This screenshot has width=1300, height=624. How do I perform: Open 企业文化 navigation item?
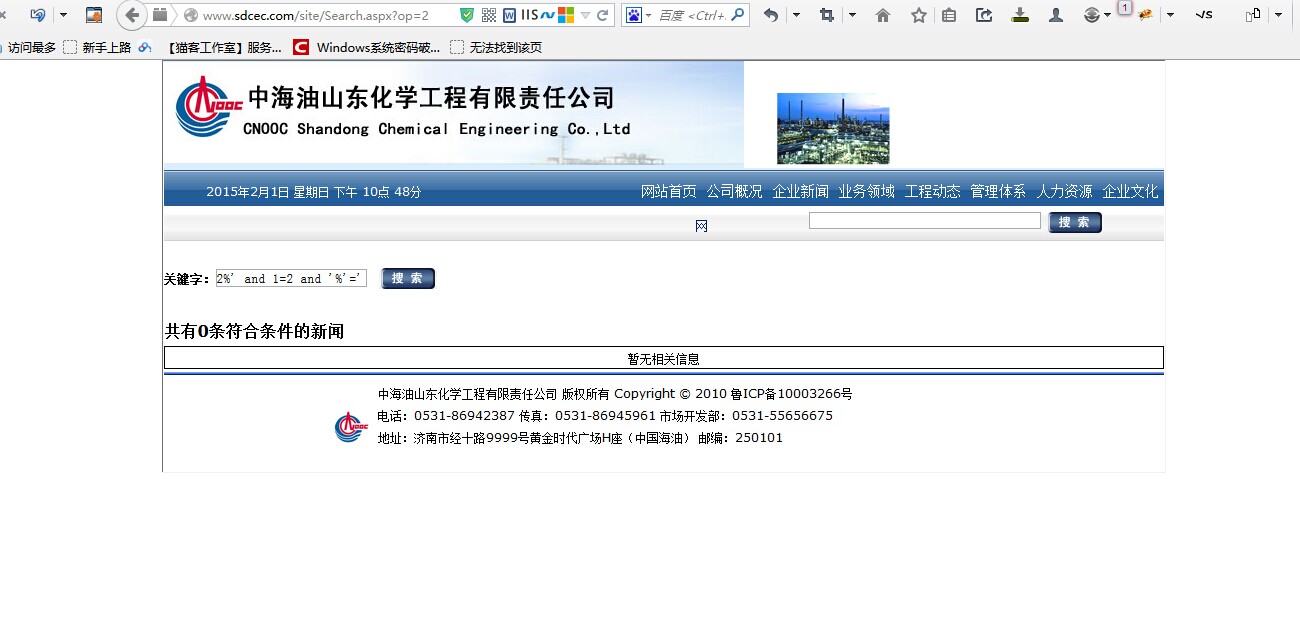(1130, 192)
